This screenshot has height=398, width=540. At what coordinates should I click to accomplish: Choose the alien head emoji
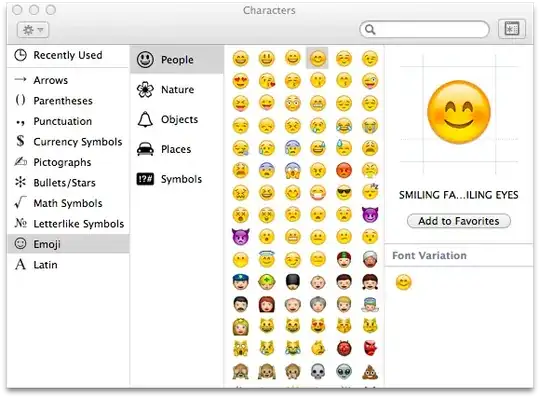pos(344,371)
